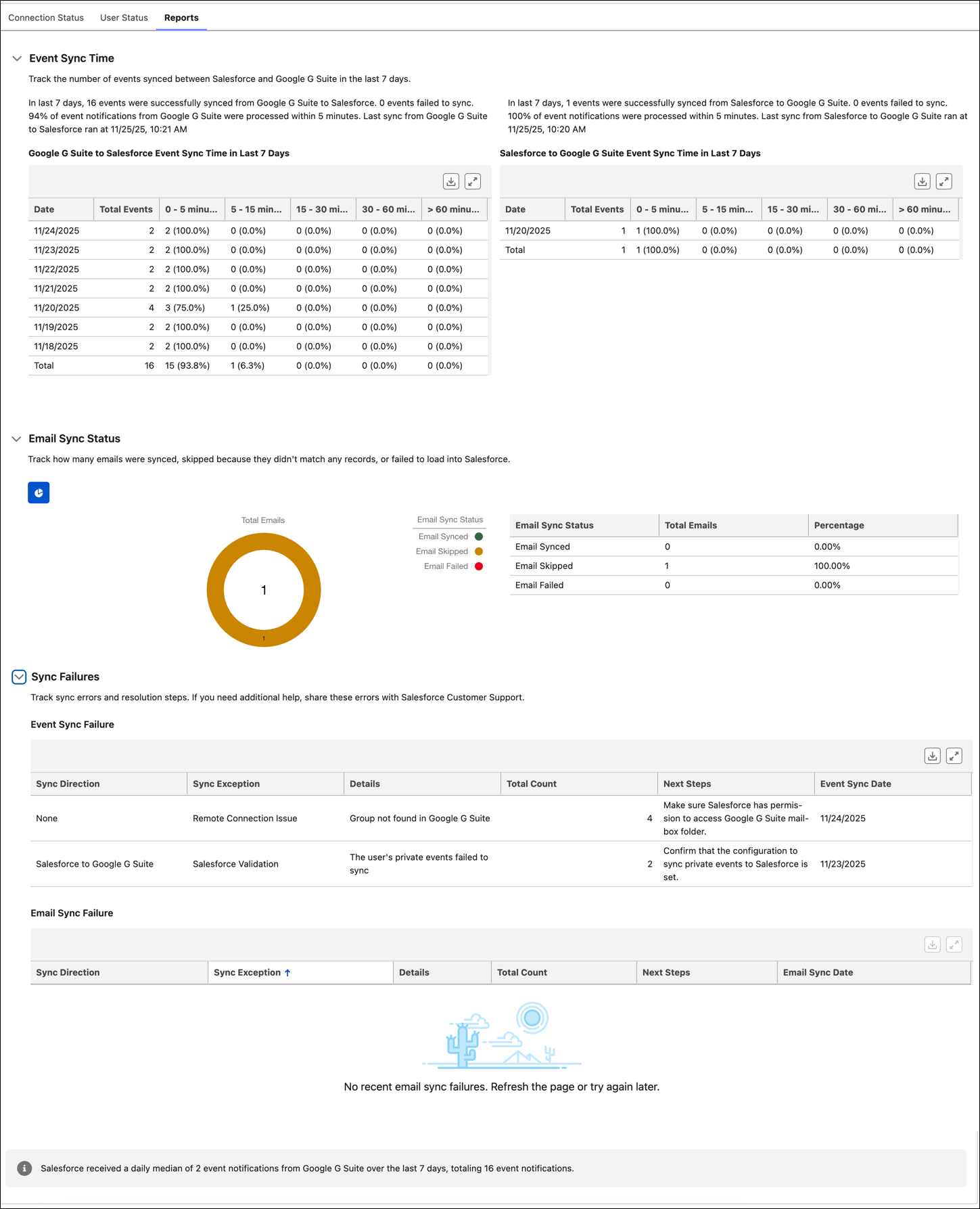Sort Email Sync Failure by Email Sync Date

(x=874, y=973)
